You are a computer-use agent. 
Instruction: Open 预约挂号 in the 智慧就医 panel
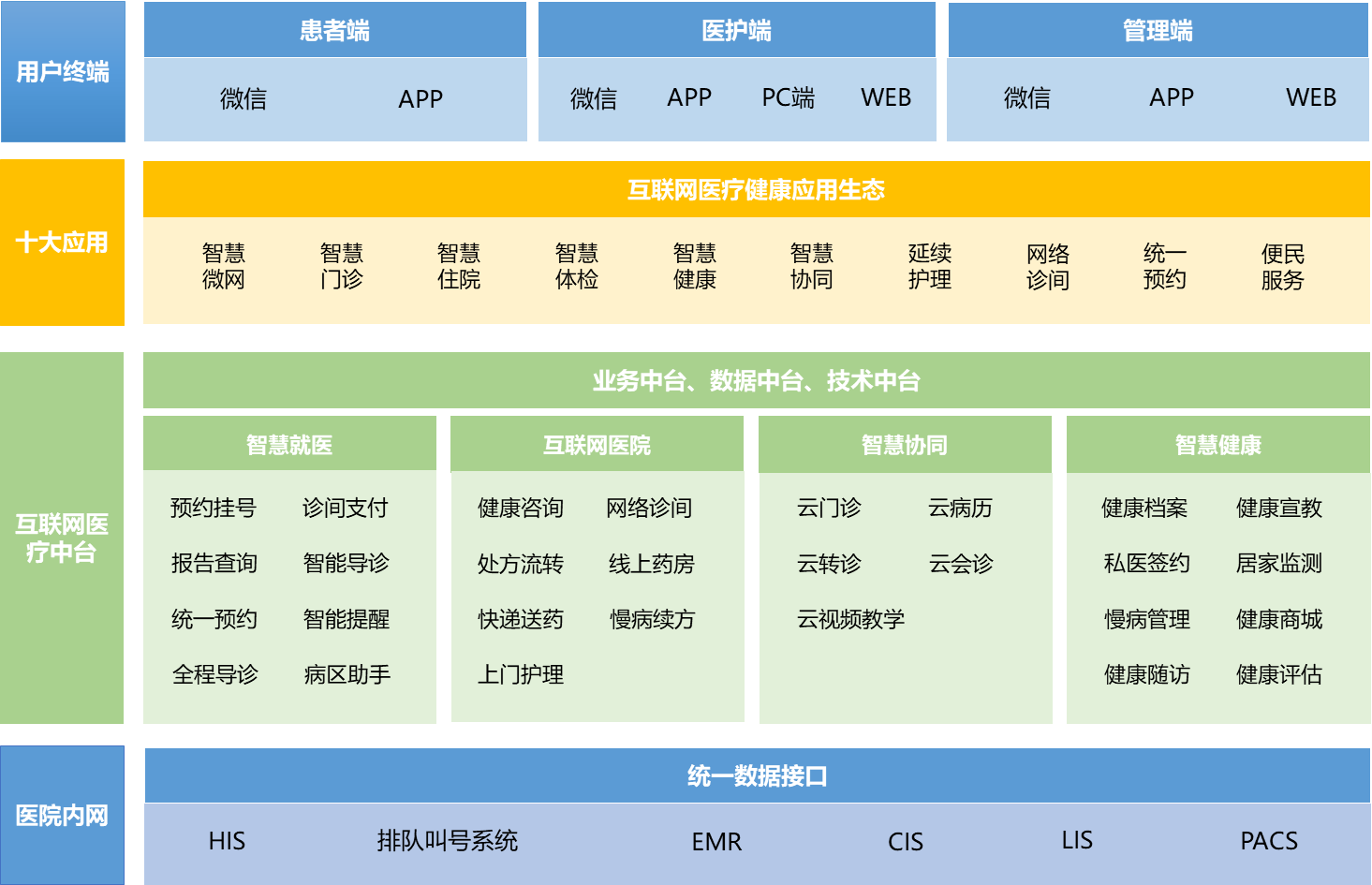(214, 509)
